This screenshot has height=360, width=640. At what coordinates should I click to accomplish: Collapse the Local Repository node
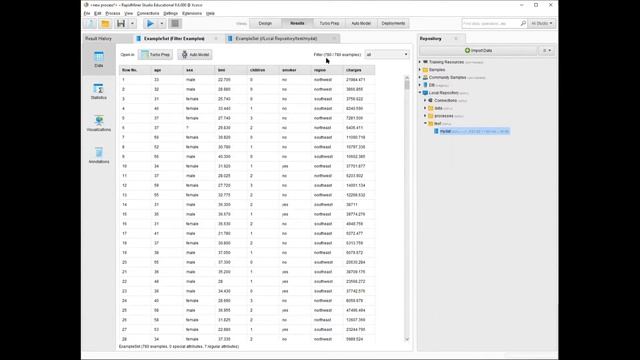[x=420, y=93]
